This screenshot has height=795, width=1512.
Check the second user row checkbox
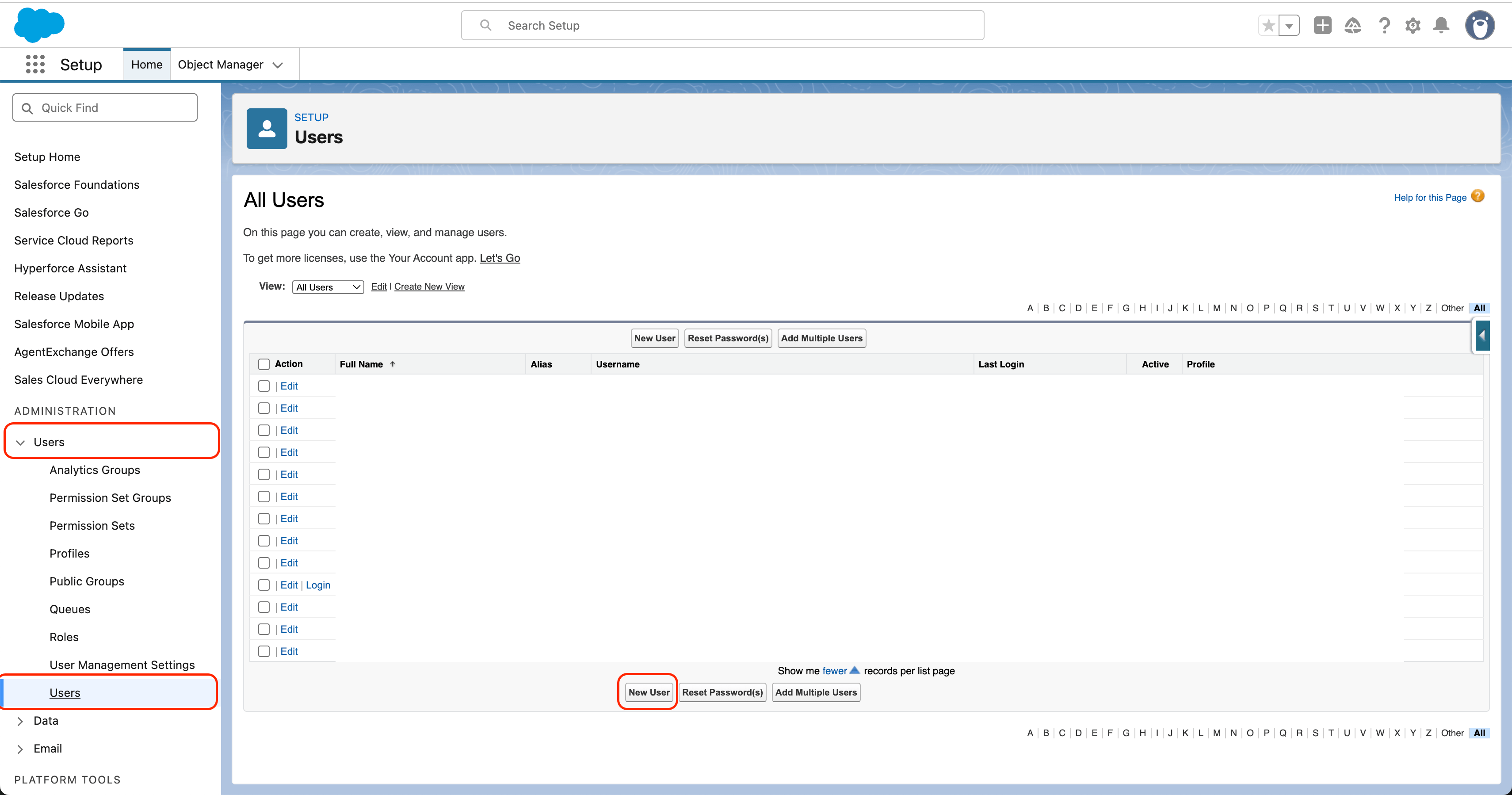coord(264,408)
